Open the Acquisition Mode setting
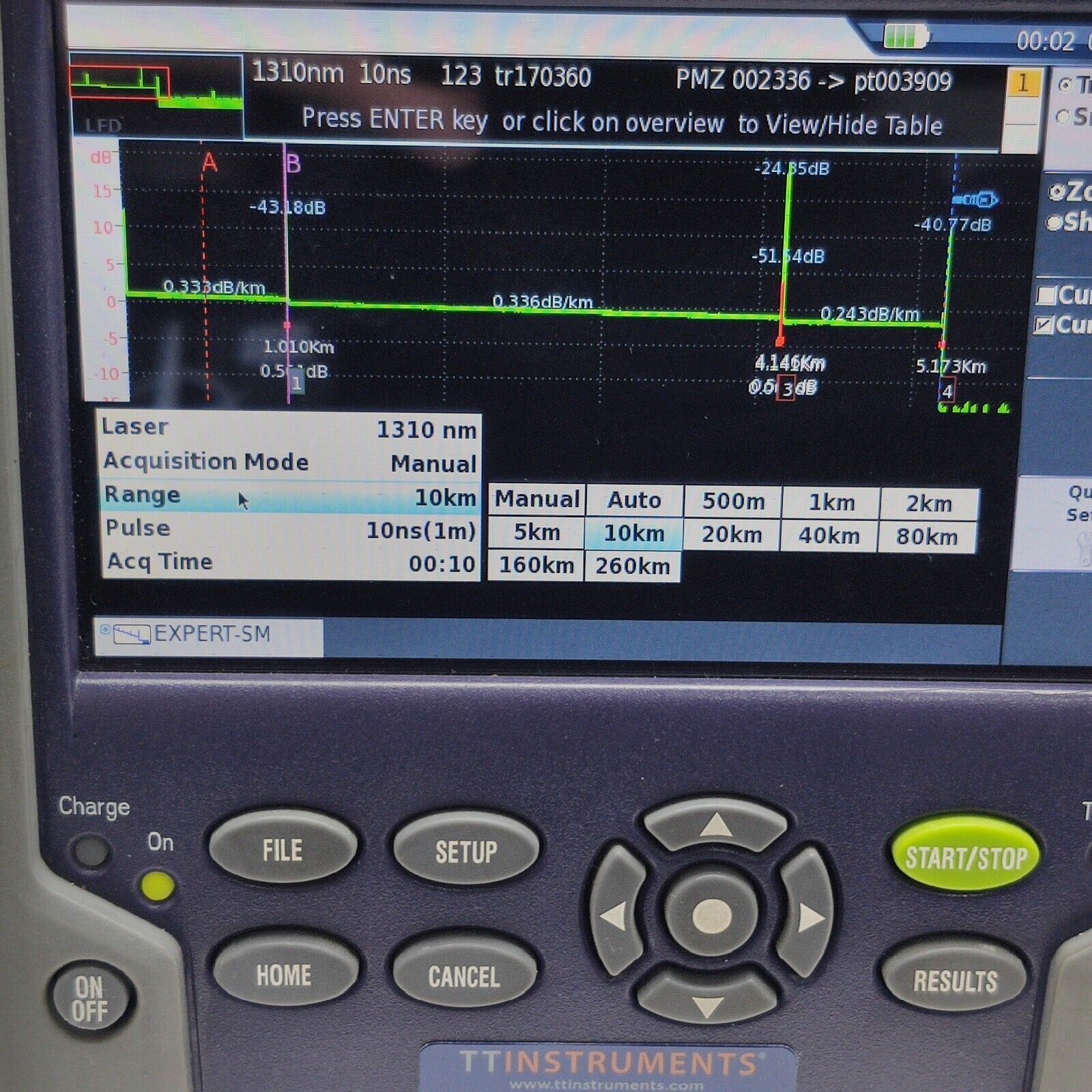Screen dimensions: 1092x1092 pos(289,463)
